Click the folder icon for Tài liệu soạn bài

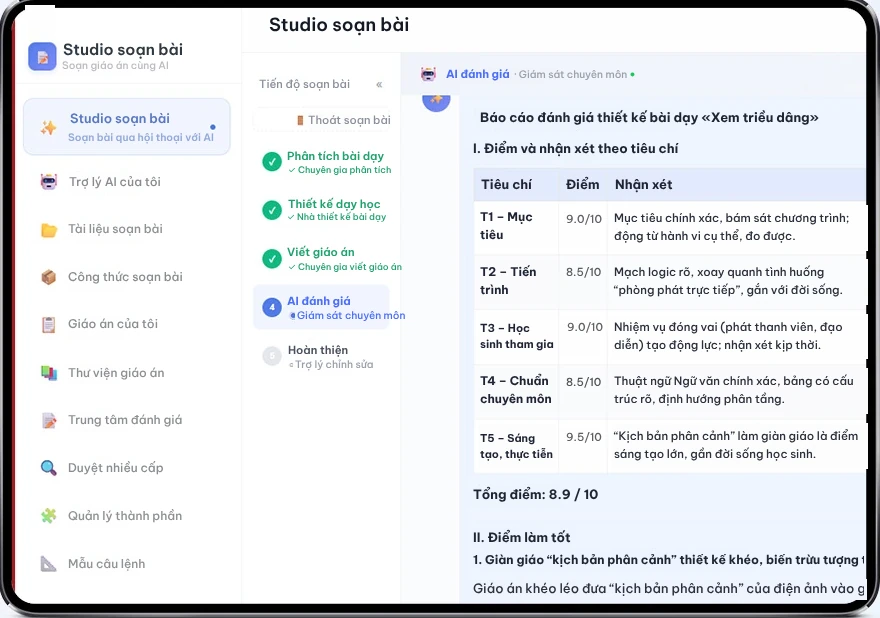pos(49,230)
